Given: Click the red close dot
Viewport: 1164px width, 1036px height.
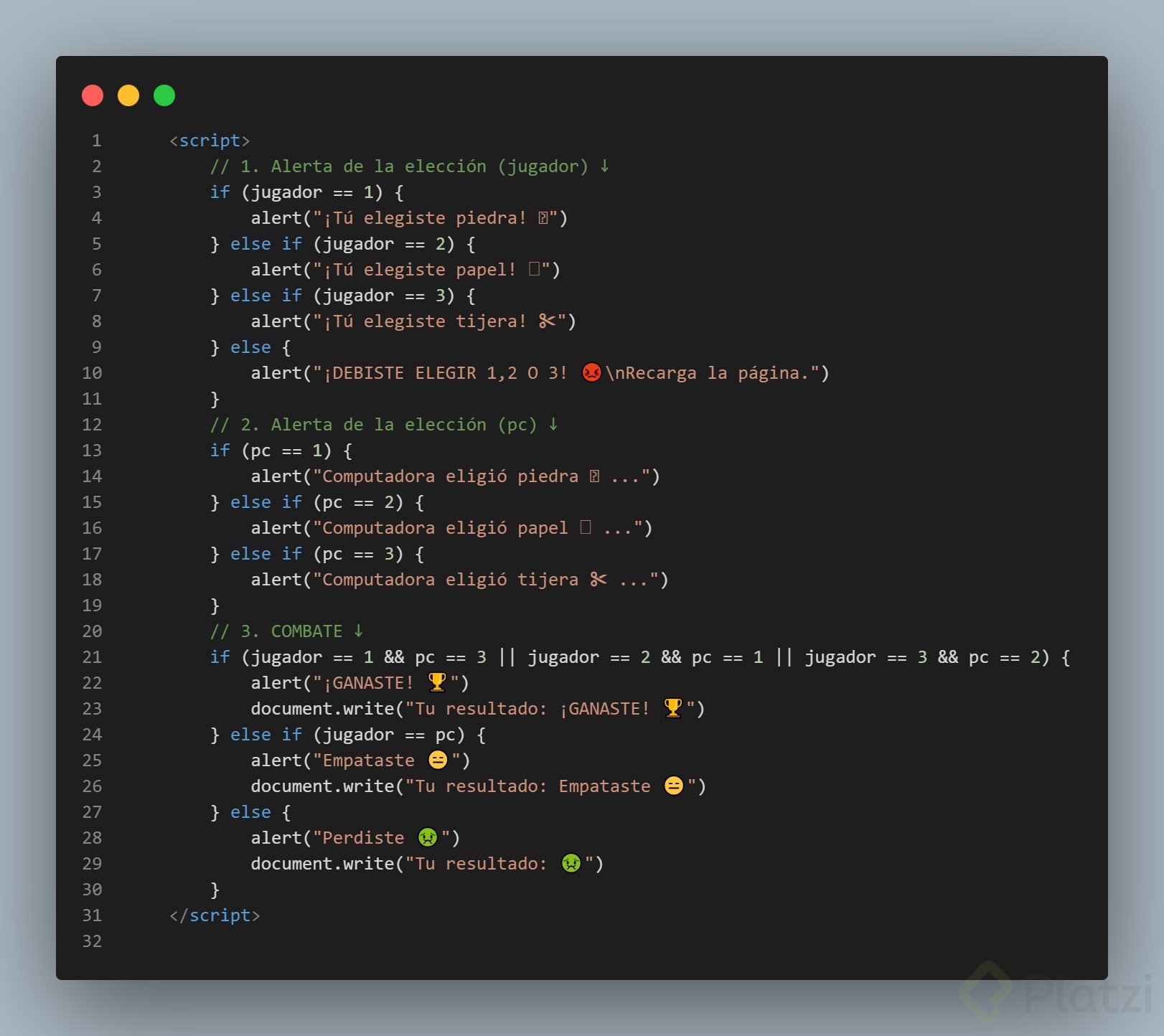Looking at the screenshot, I should [x=93, y=95].
